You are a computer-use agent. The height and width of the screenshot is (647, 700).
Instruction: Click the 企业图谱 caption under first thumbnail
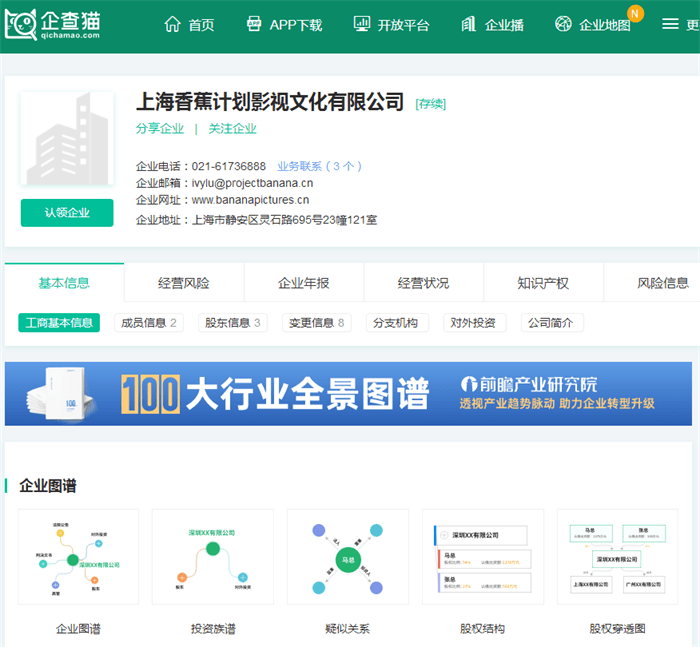tap(78, 629)
